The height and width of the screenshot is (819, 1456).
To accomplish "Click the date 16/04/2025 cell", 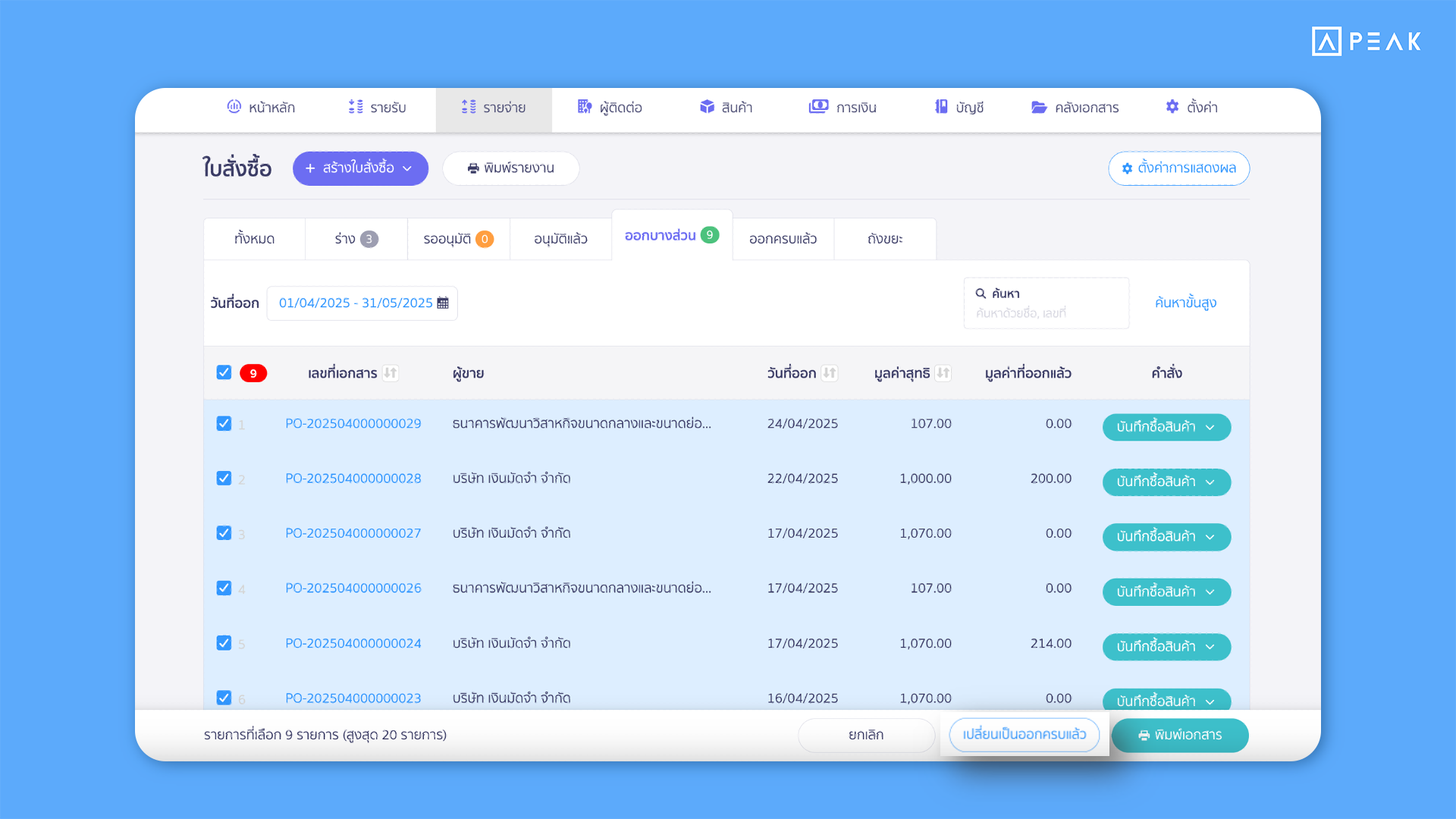I will point(802,698).
